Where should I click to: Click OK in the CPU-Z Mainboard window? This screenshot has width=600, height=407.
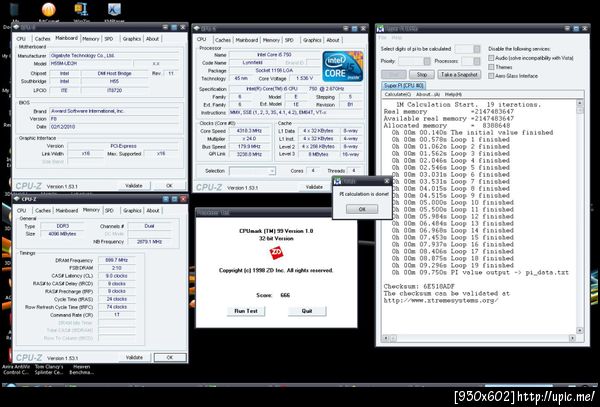[170, 186]
